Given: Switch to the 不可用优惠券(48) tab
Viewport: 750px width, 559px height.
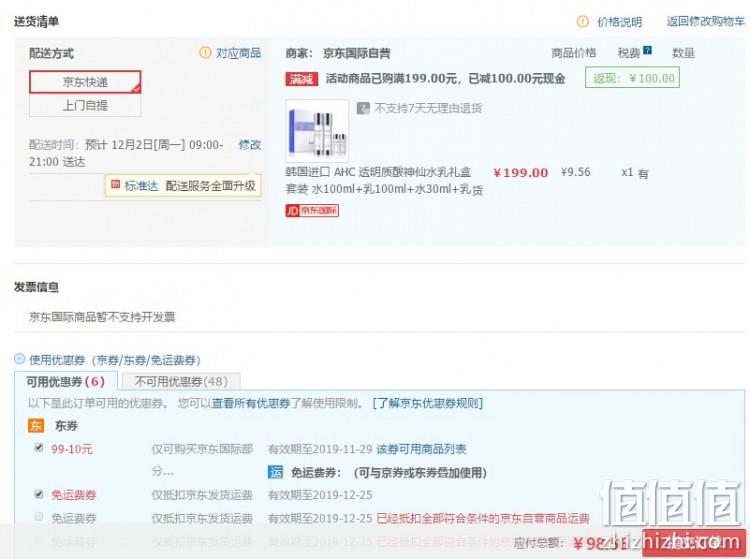Looking at the screenshot, I should click(181, 381).
